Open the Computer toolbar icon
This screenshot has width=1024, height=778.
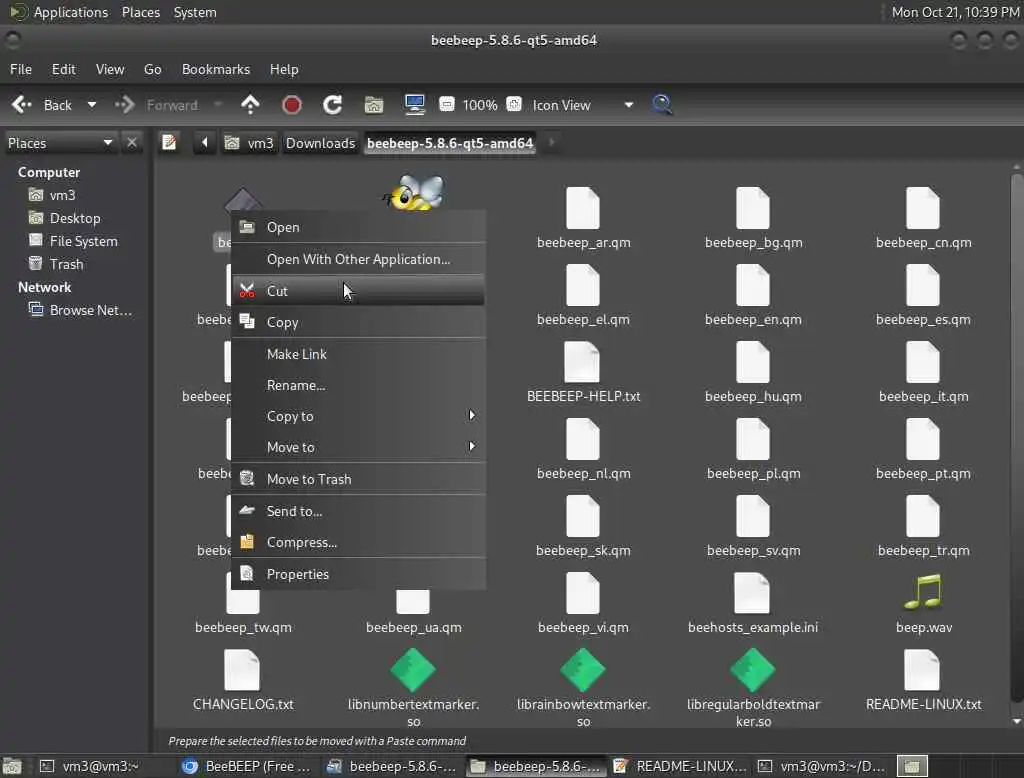(415, 105)
